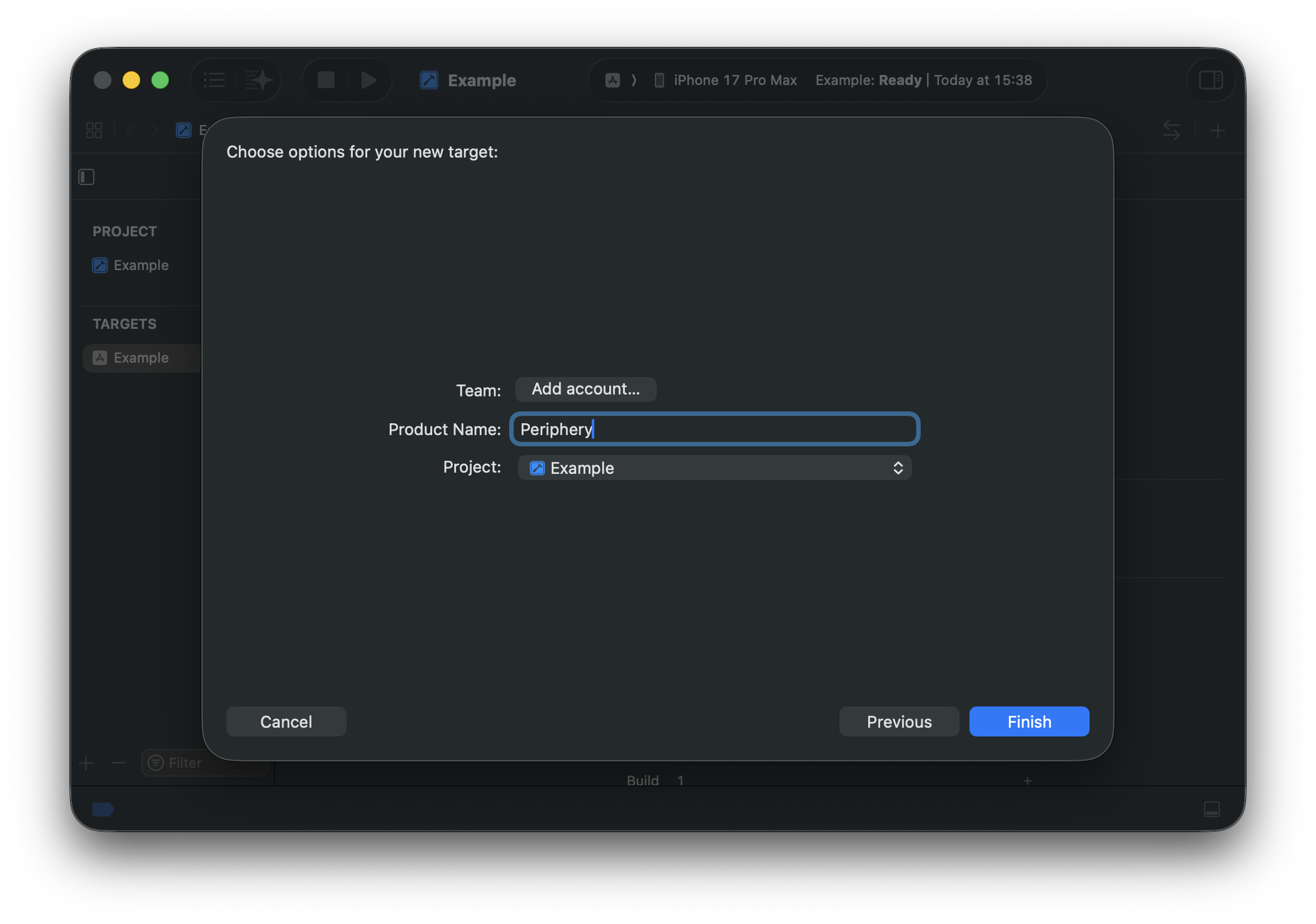
Task: Open the coding assistant sparkle icon
Action: (258, 80)
